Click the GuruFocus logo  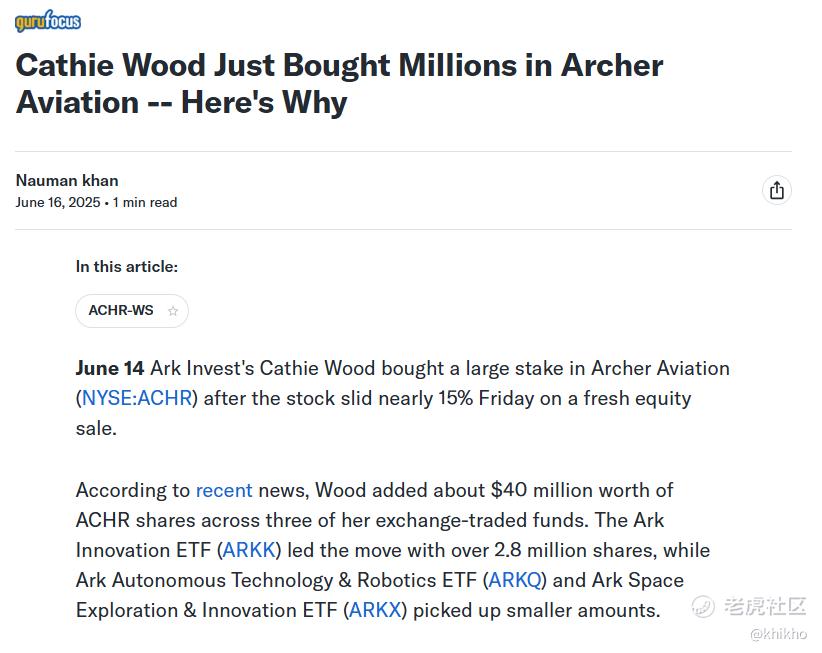pyautogui.click(x=48, y=21)
